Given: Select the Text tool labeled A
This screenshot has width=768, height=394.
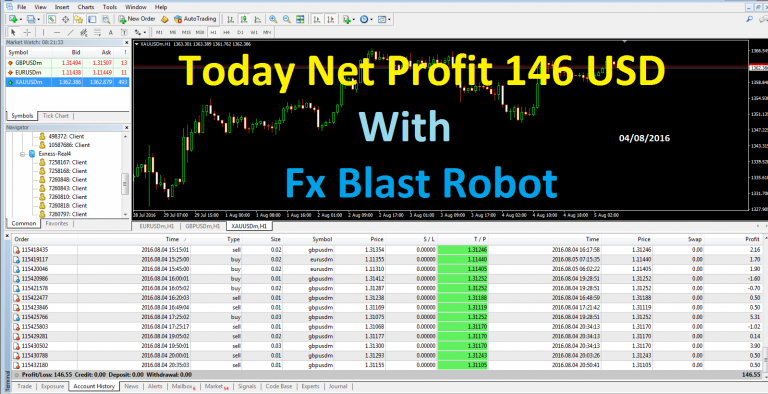Looking at the screenshot, I should [x=111, y=32].
